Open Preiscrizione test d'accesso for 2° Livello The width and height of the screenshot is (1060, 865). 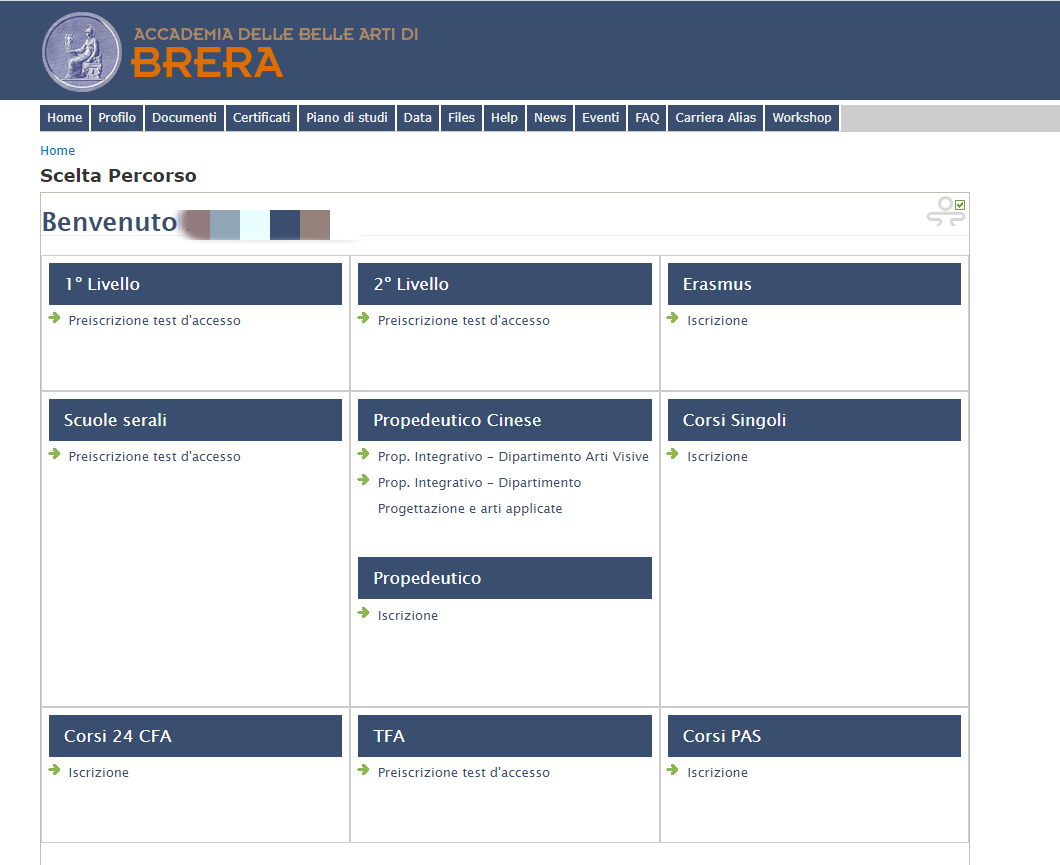(x=464, y=320)
